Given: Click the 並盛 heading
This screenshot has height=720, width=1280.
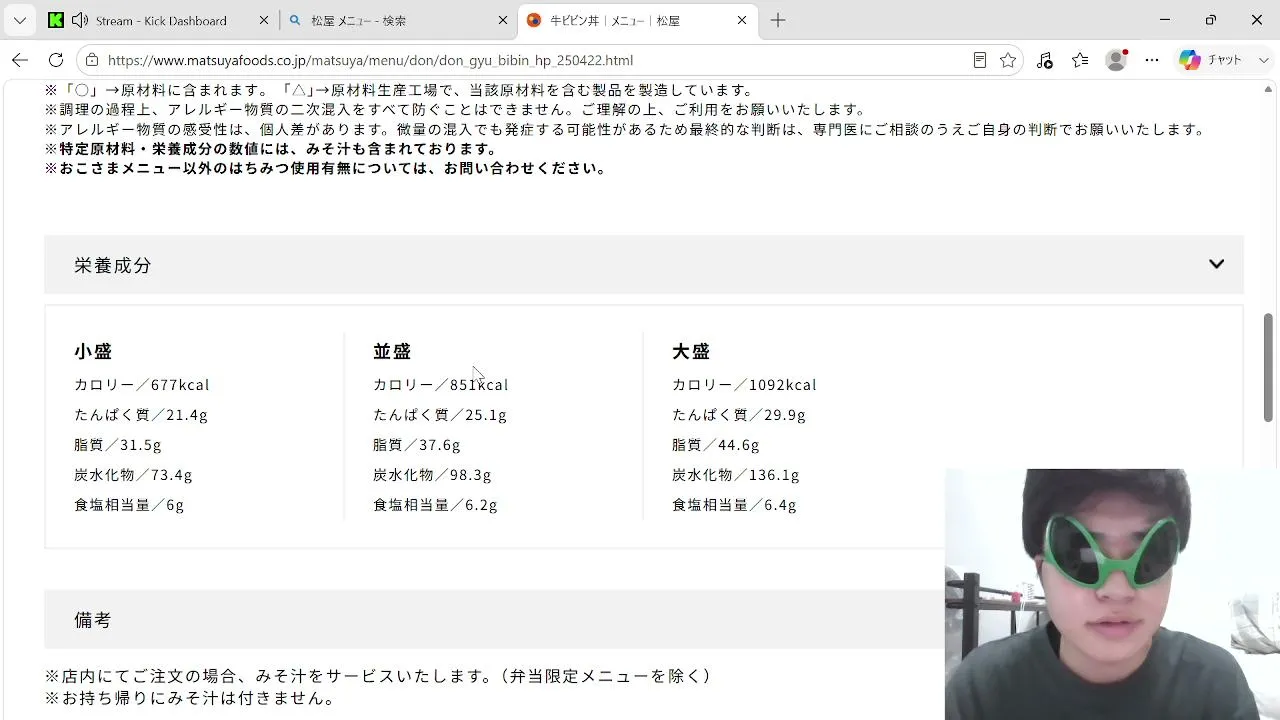Looking at the screenshot, I should point(392,351).
